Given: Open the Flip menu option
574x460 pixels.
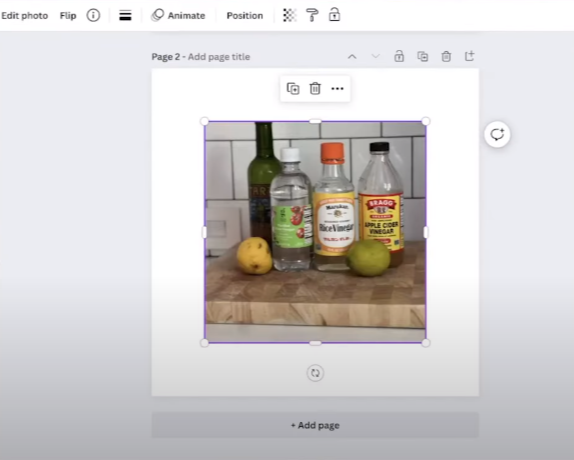Looking at the screenshot, I should tap(68, 16).
